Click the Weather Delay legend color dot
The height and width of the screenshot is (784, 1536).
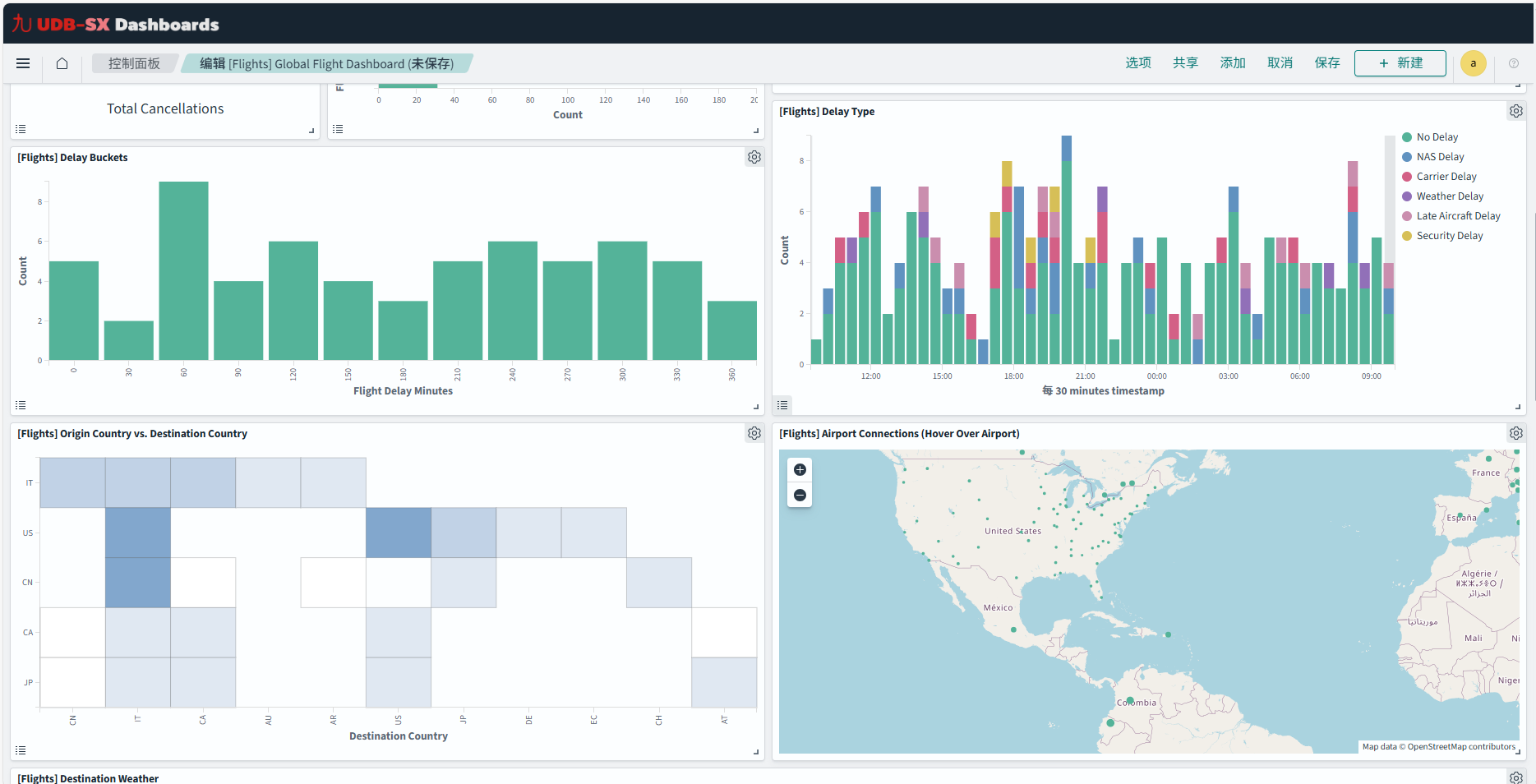(1407, 196)
